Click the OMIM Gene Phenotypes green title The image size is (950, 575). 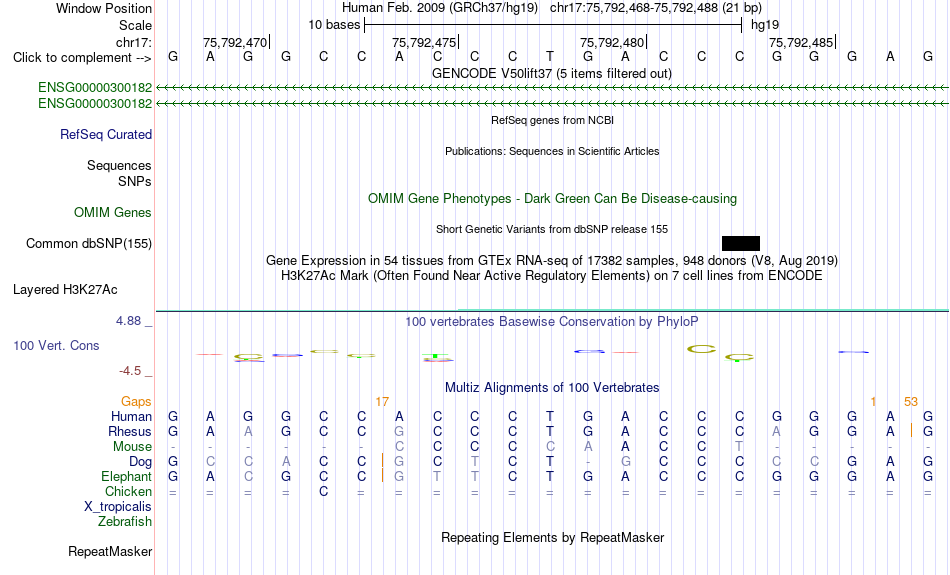click(553, 199)
